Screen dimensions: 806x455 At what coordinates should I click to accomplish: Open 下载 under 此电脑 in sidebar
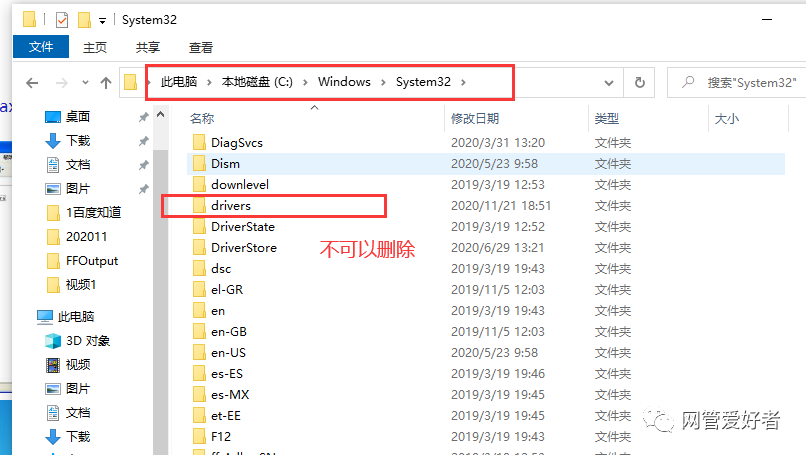(x=78, y=436)
